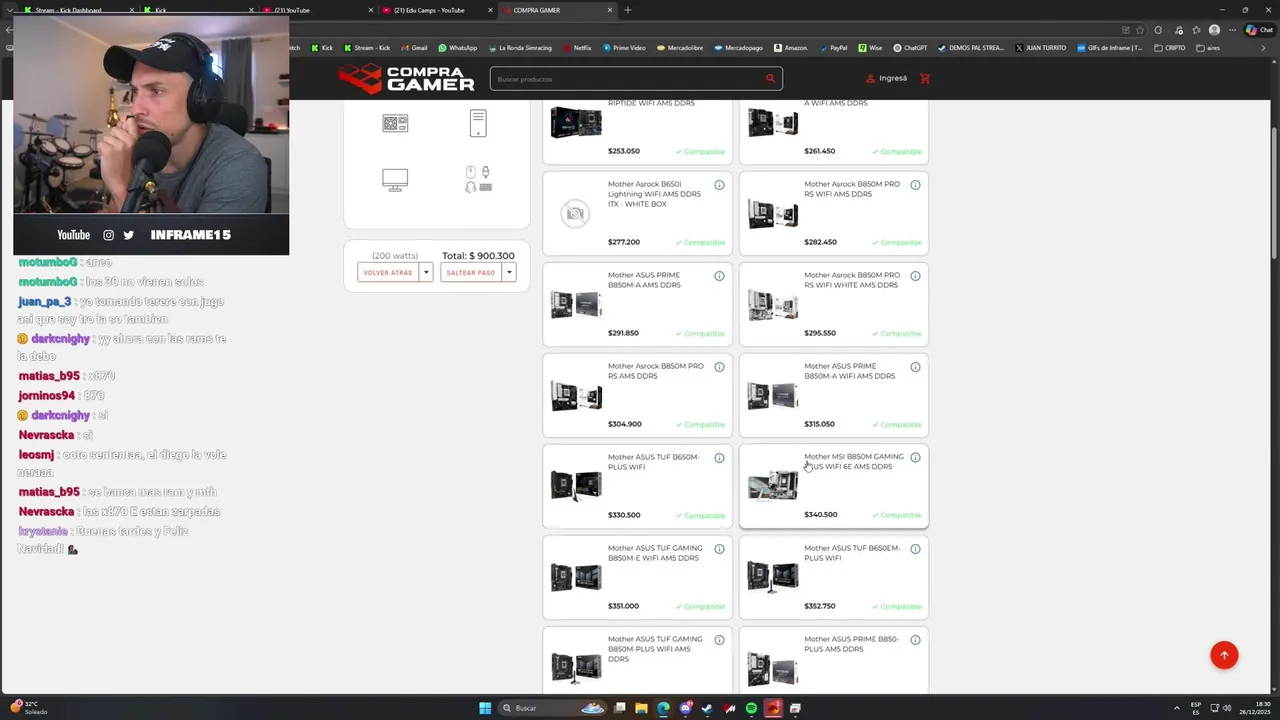Show info for ASUS PRIME B850M-A AM5
Screen dimensions: 1280x720
click(719, 276)
